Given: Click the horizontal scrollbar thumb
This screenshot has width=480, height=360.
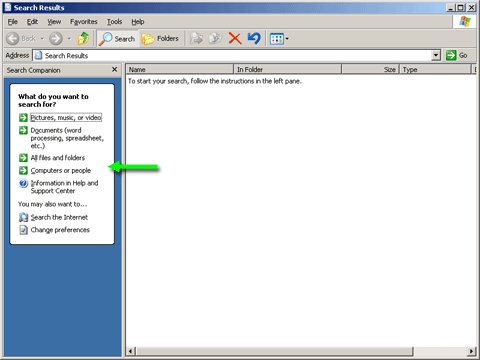Looking at the screenshot, I should (x=274, y=351).
